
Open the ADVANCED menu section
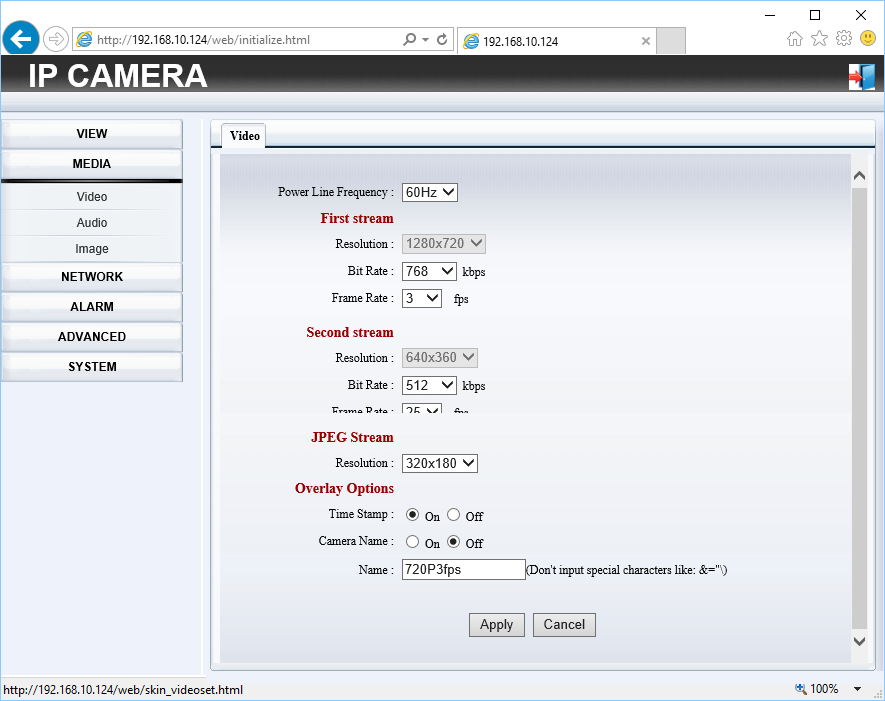92,336
